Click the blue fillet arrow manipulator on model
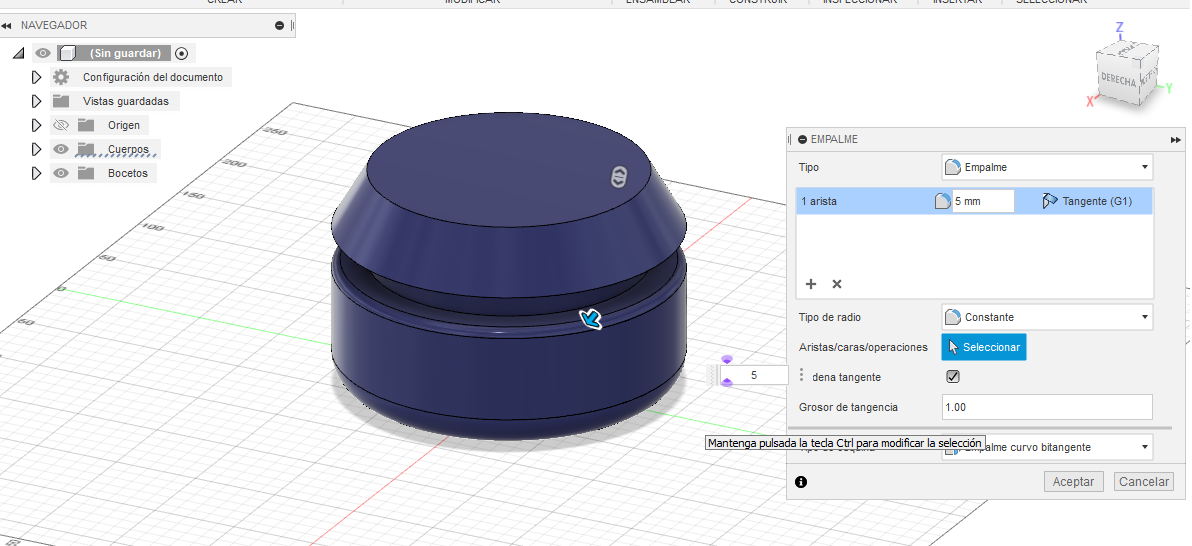 (591, 319)
